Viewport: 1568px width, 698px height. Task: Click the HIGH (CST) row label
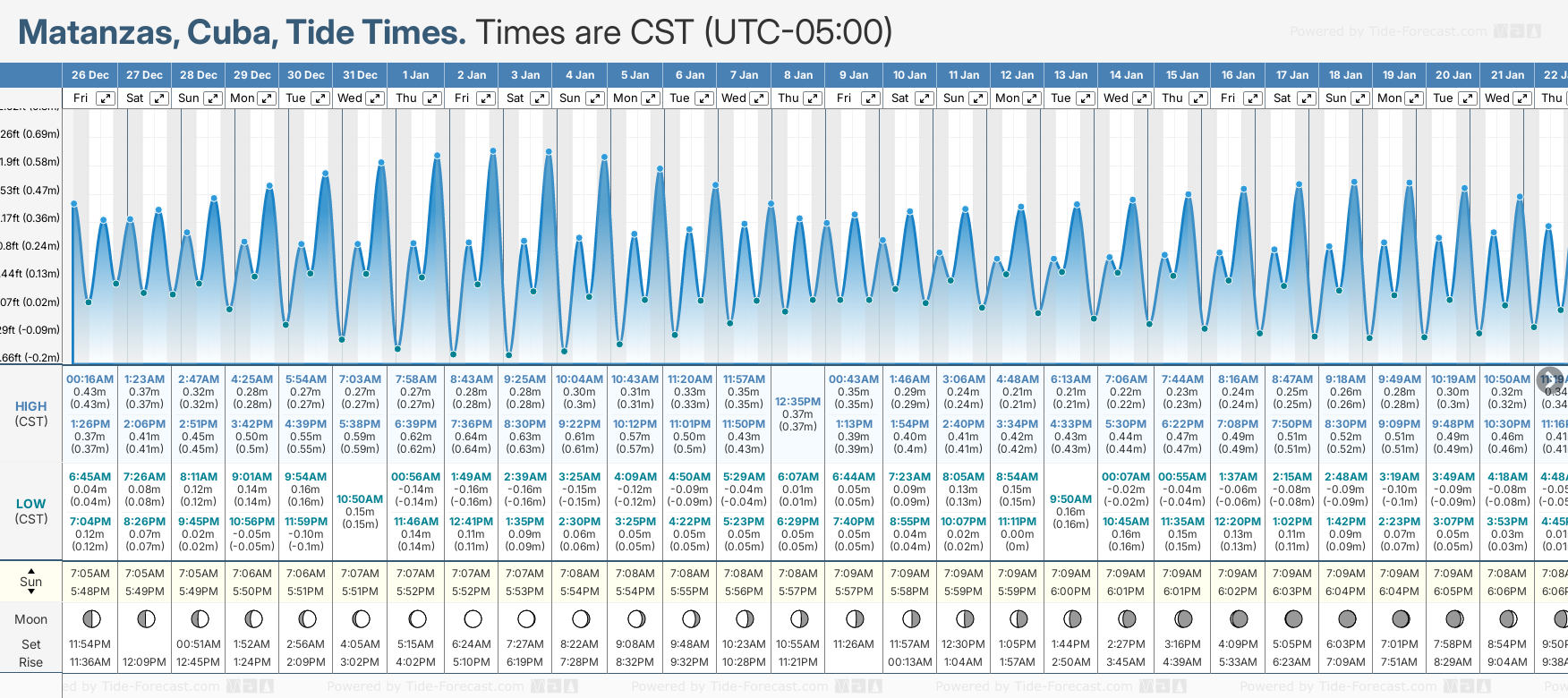[x=31, y=413]
